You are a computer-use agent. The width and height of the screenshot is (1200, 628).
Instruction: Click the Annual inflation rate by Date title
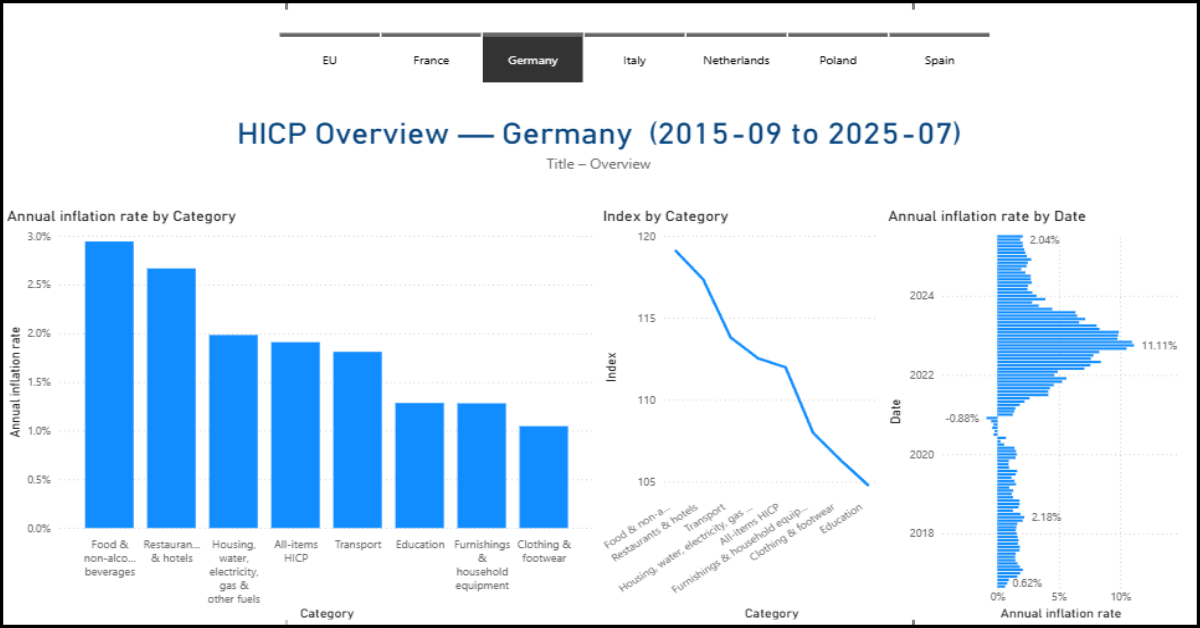click(987, 216)
